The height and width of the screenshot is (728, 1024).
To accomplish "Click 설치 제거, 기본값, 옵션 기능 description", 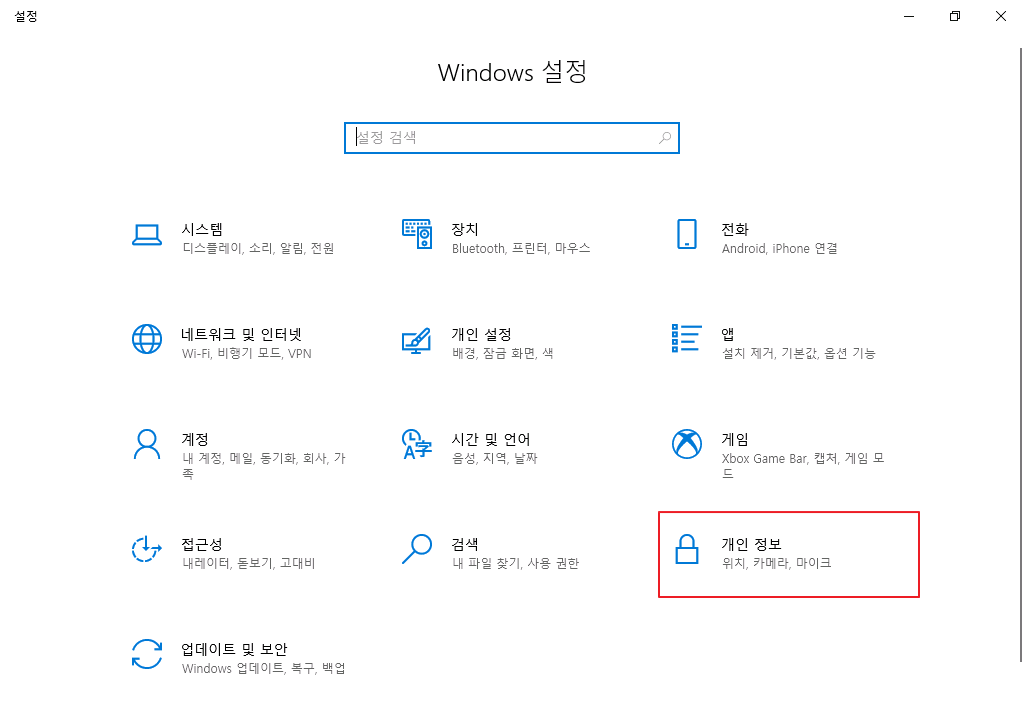I will tap(799, 353).
